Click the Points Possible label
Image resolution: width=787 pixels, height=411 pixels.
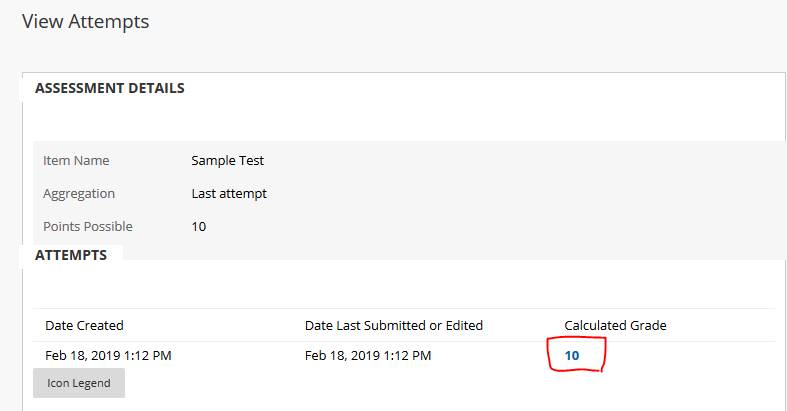coord(88,226)
